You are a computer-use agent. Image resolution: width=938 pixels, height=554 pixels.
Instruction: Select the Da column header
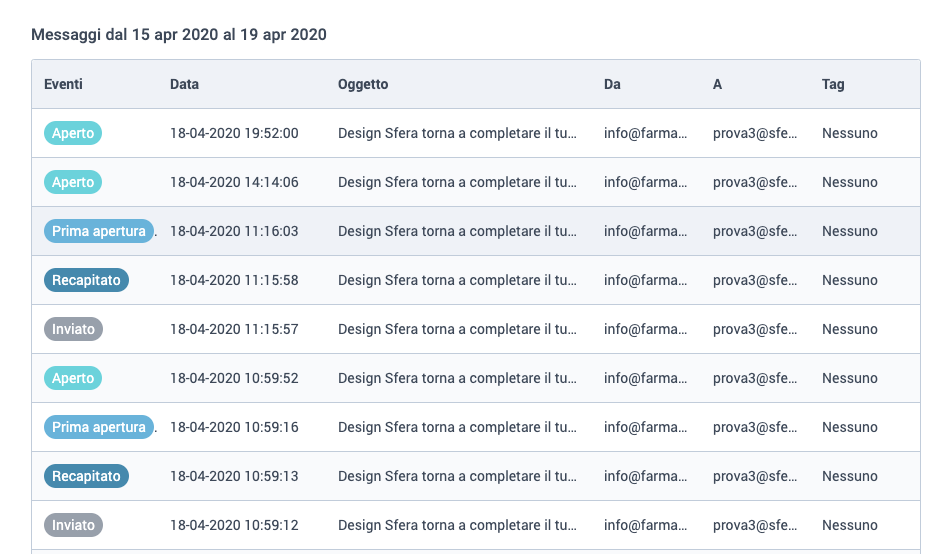click(x=612, y=84)
